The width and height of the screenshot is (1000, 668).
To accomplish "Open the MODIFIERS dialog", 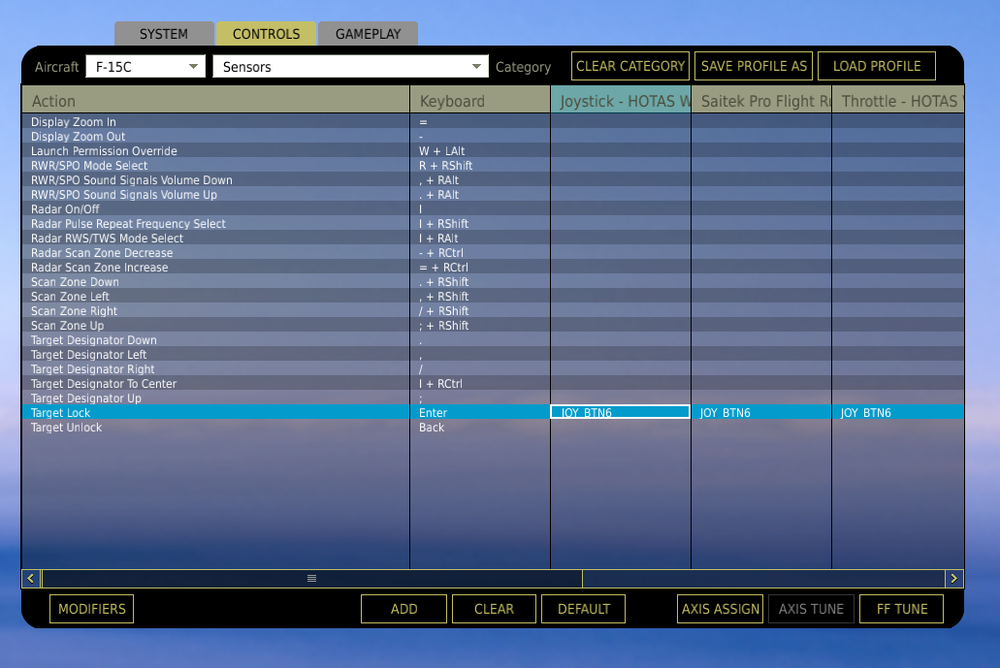I will pyautogui.click(x=92, y=609).
